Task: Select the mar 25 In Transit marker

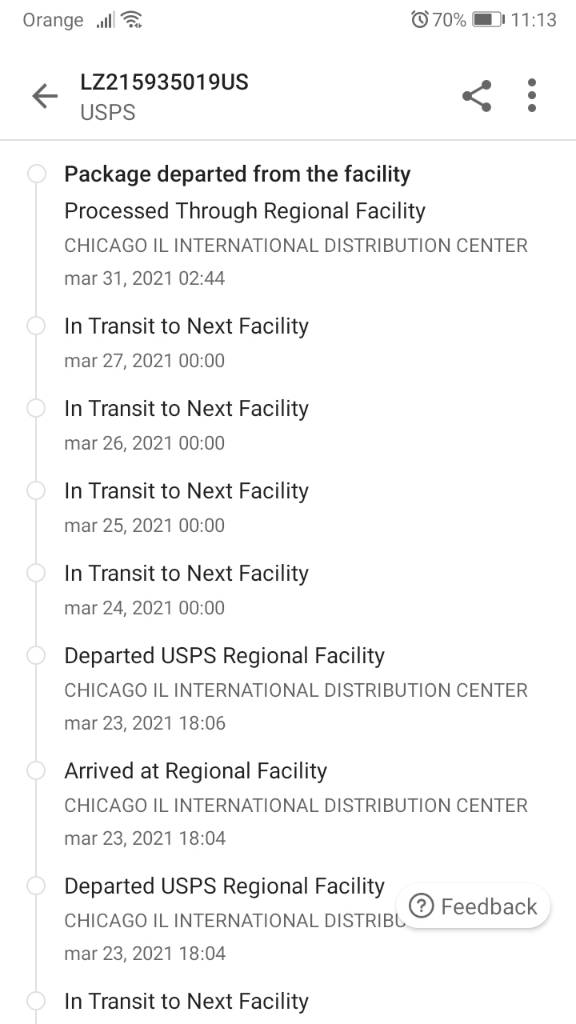Action: click(37, 490)
